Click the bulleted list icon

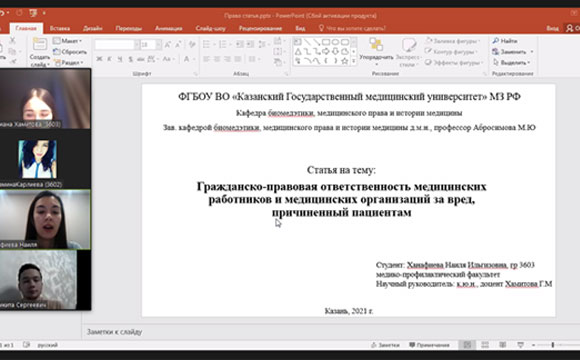click(206, 44)
